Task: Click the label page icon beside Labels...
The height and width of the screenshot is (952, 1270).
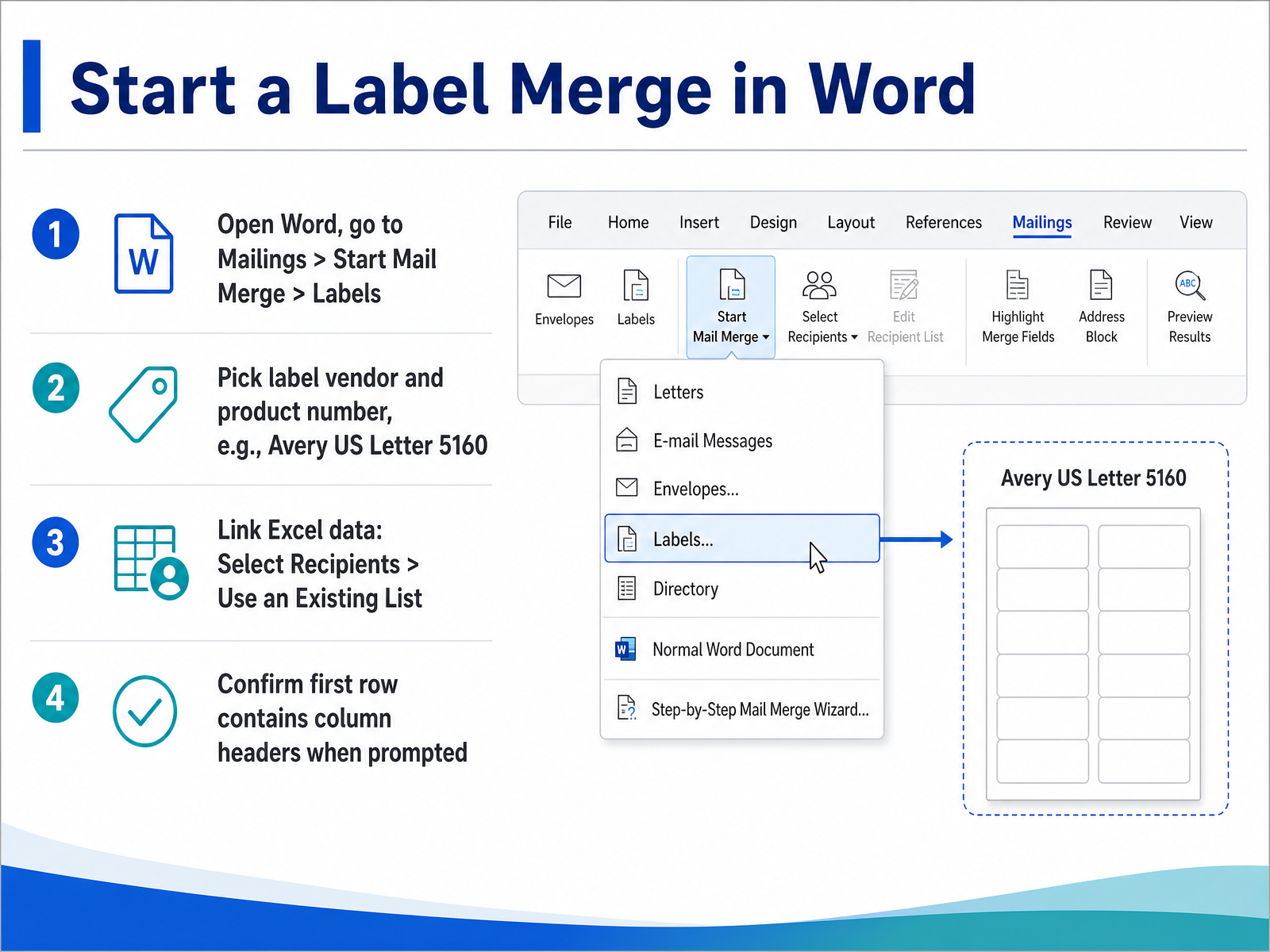Action: pos(627,539)
